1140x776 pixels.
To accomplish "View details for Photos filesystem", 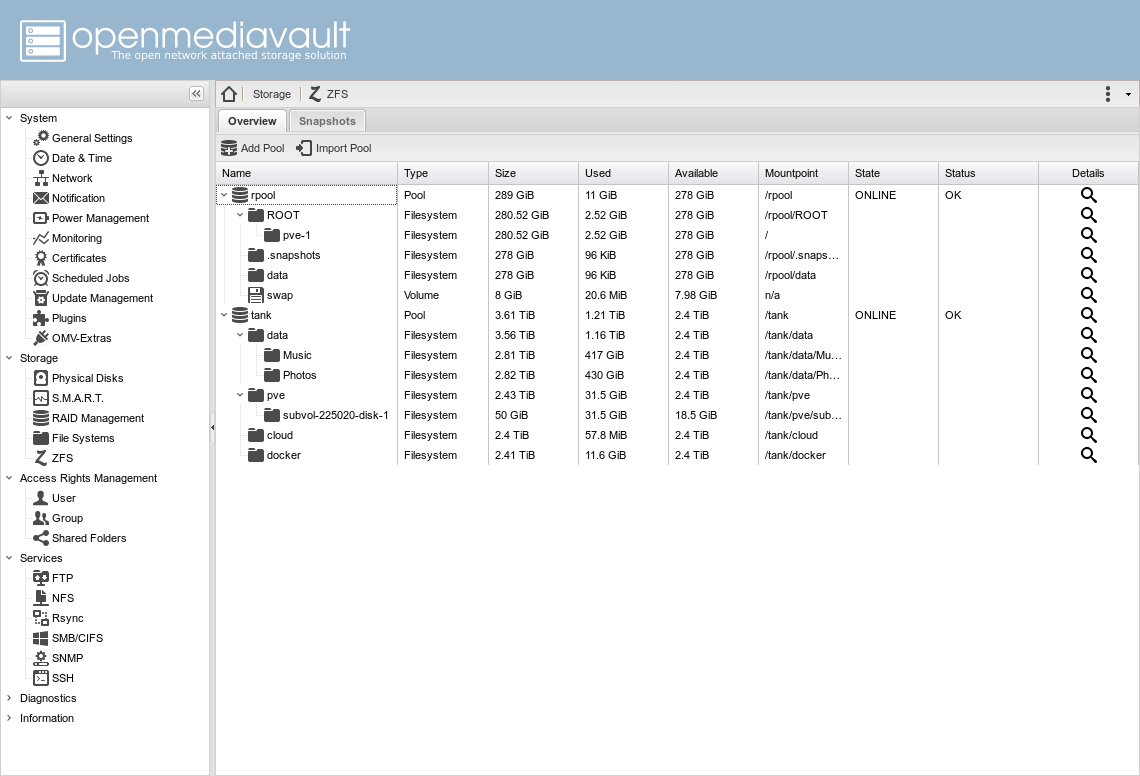I will coord(1088,375).
